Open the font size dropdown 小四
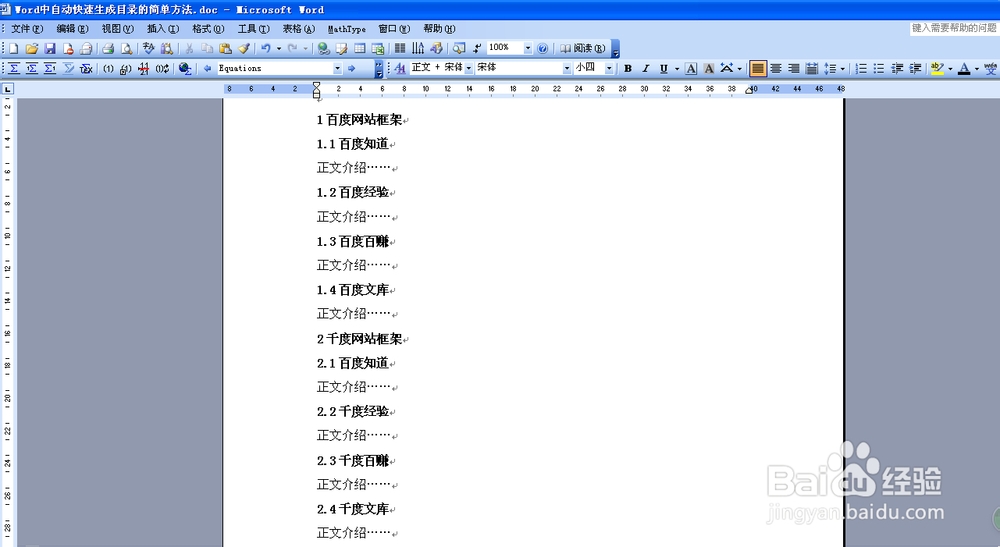This screenshot has width=1000, height=547. (609, 68)
